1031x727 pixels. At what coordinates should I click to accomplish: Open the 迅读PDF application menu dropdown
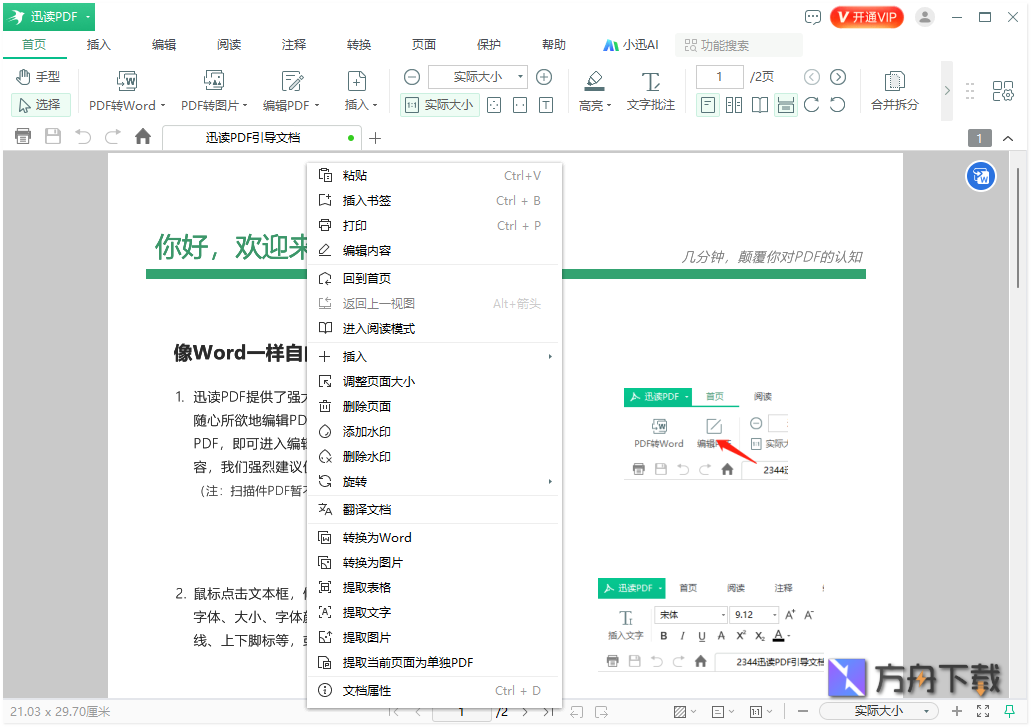(x=49, y=16)
